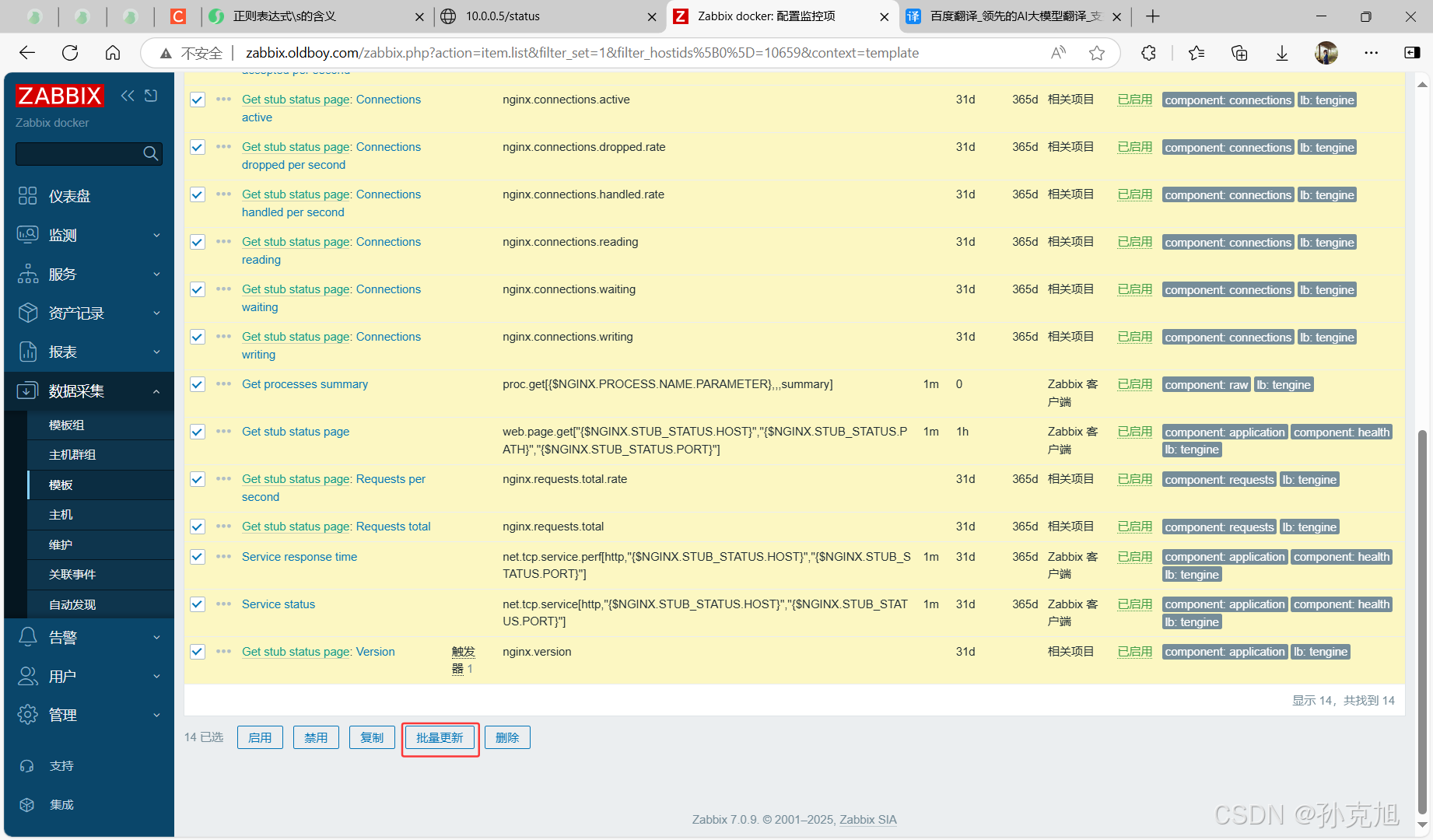Uncheck the Connections reading item checkbox
This screenshot has width=1433, height=840.
click(198, 242)
